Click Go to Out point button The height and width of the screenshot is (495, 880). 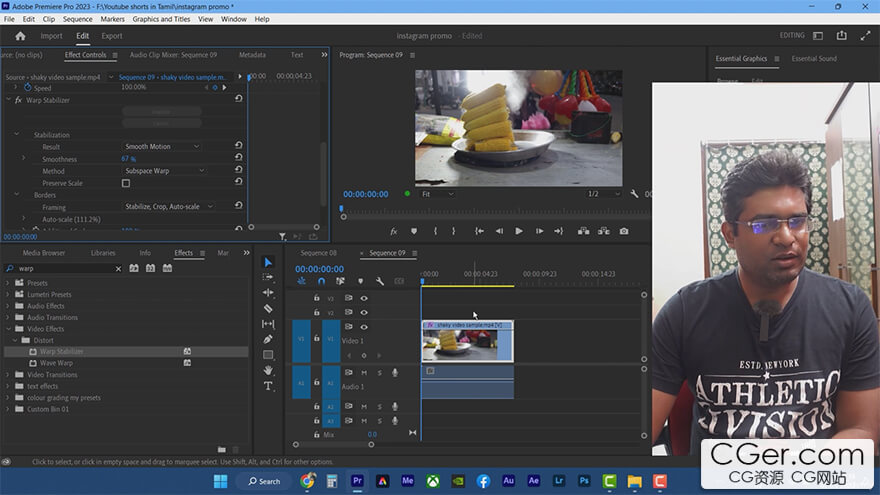[x=558, y=231]
